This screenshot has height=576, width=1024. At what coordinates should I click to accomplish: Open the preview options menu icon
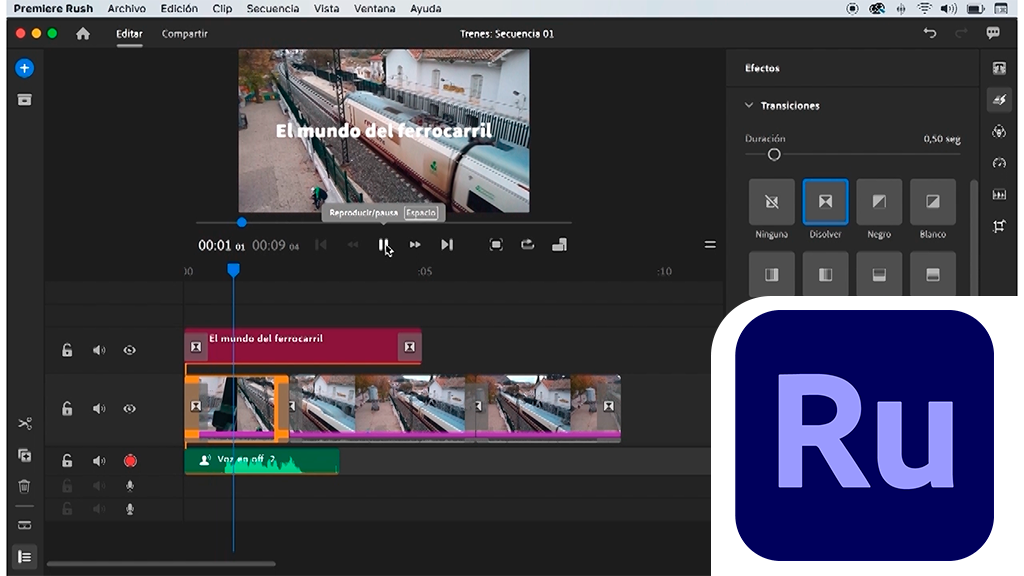pos(710,245)
